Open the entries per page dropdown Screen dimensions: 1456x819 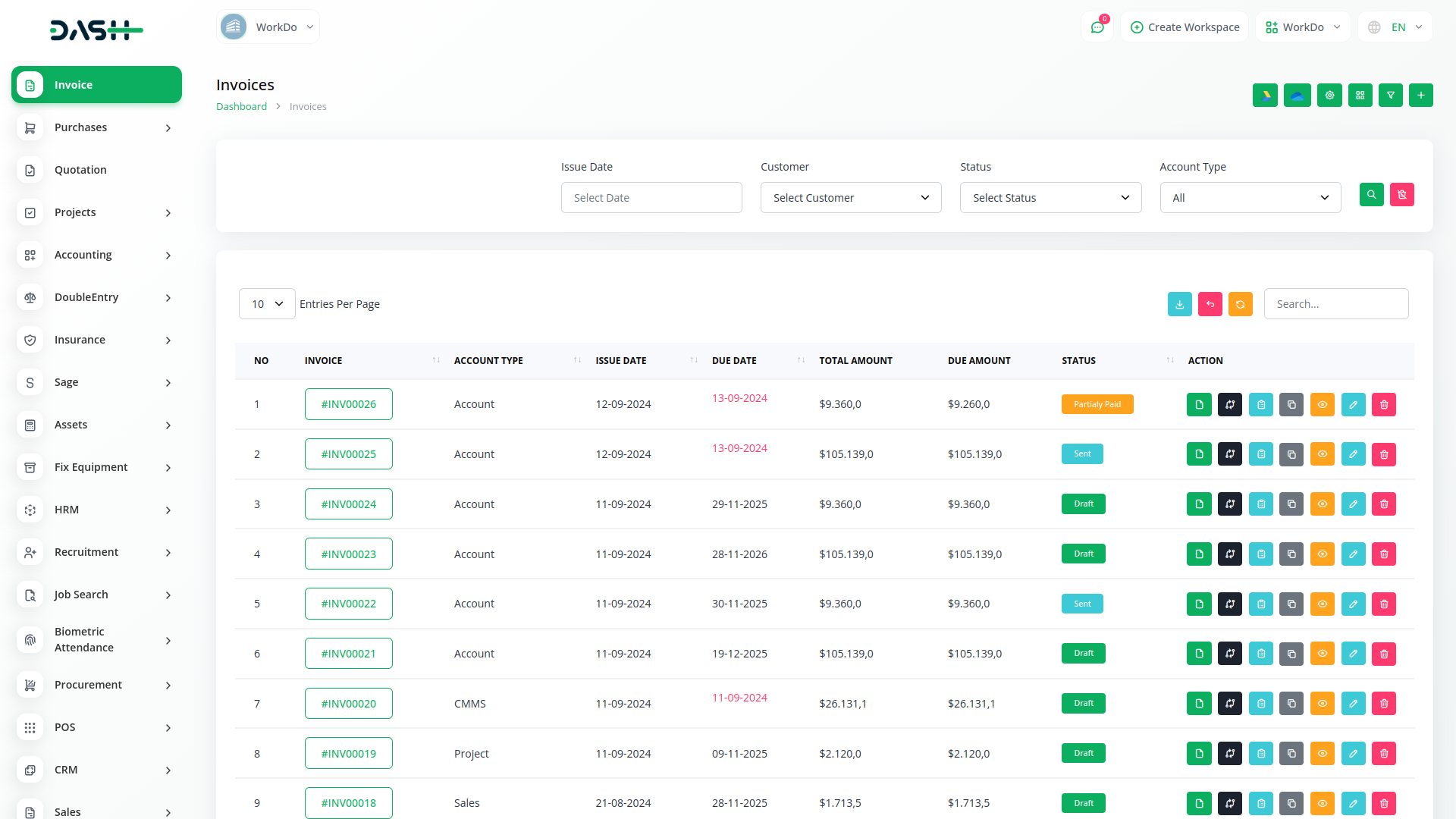point(267,304)
